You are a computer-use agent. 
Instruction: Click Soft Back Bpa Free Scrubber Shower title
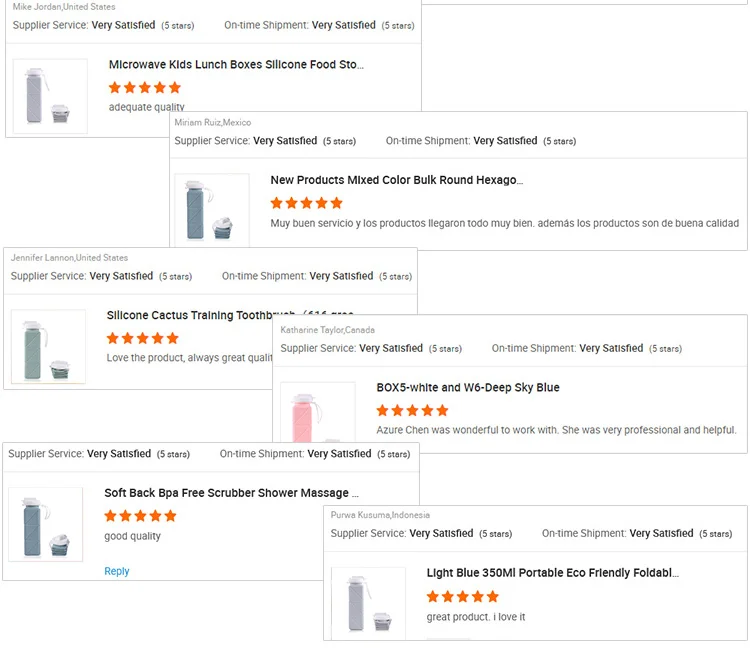(x=231, y=493)
